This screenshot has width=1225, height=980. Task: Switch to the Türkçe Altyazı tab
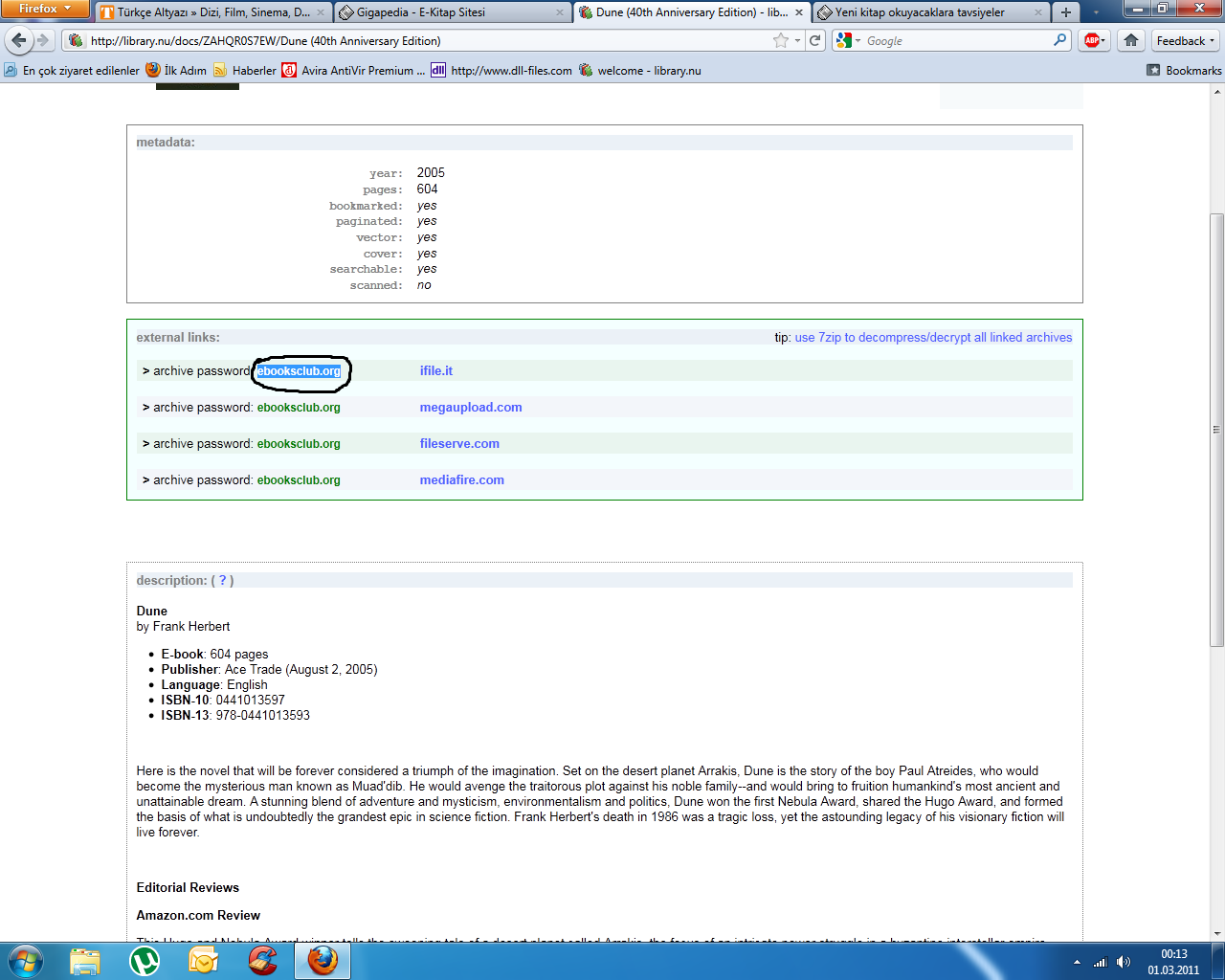[212, 12]
